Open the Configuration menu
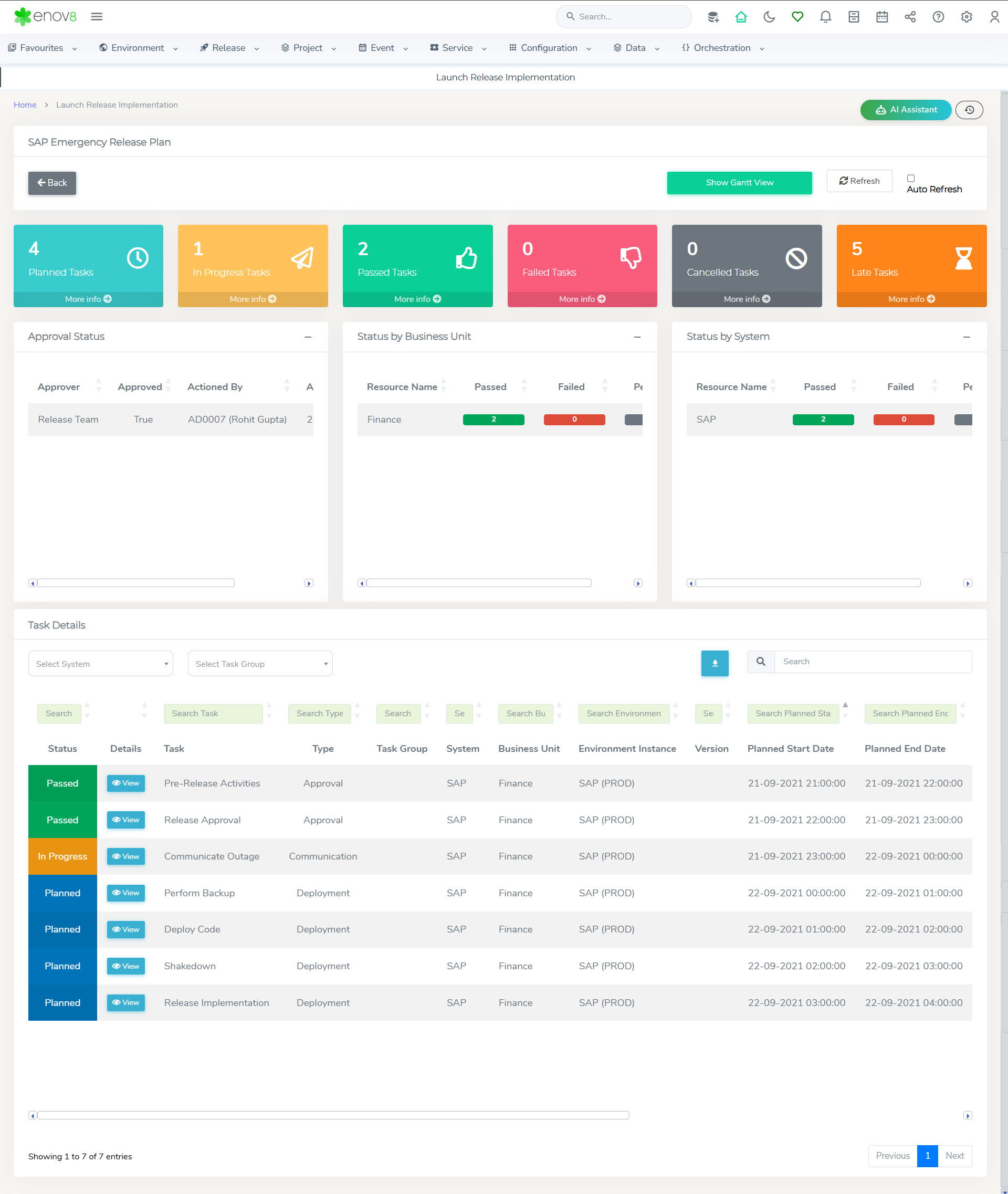 (549, 48)
